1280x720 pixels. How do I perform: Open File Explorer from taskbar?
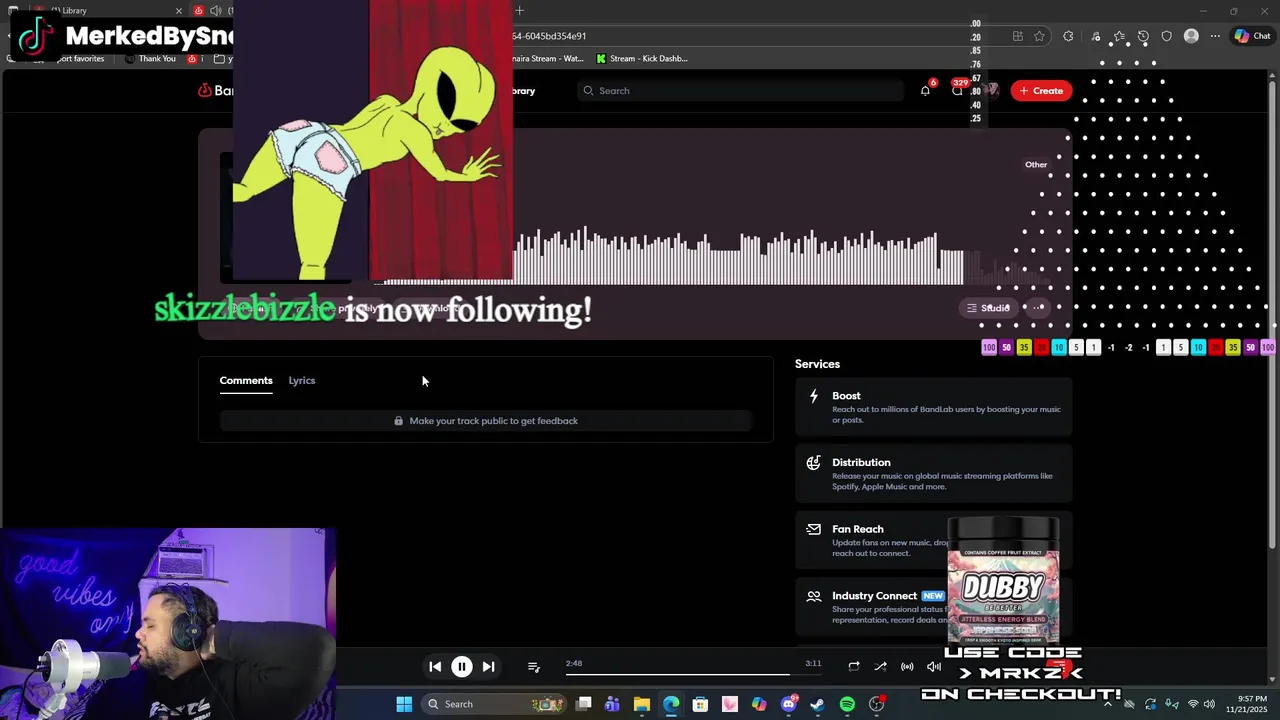coord(642,704)
